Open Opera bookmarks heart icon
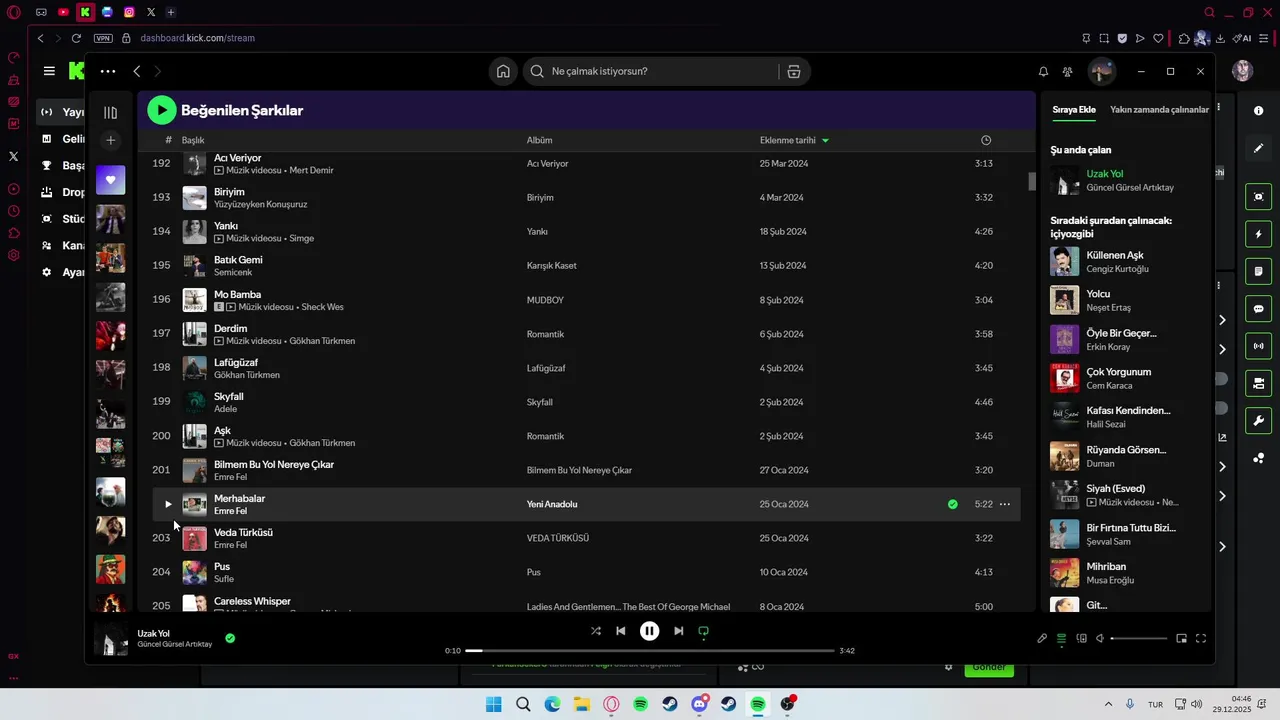The width and height of the screenshot is (1280, 720). click(1158, 38)
